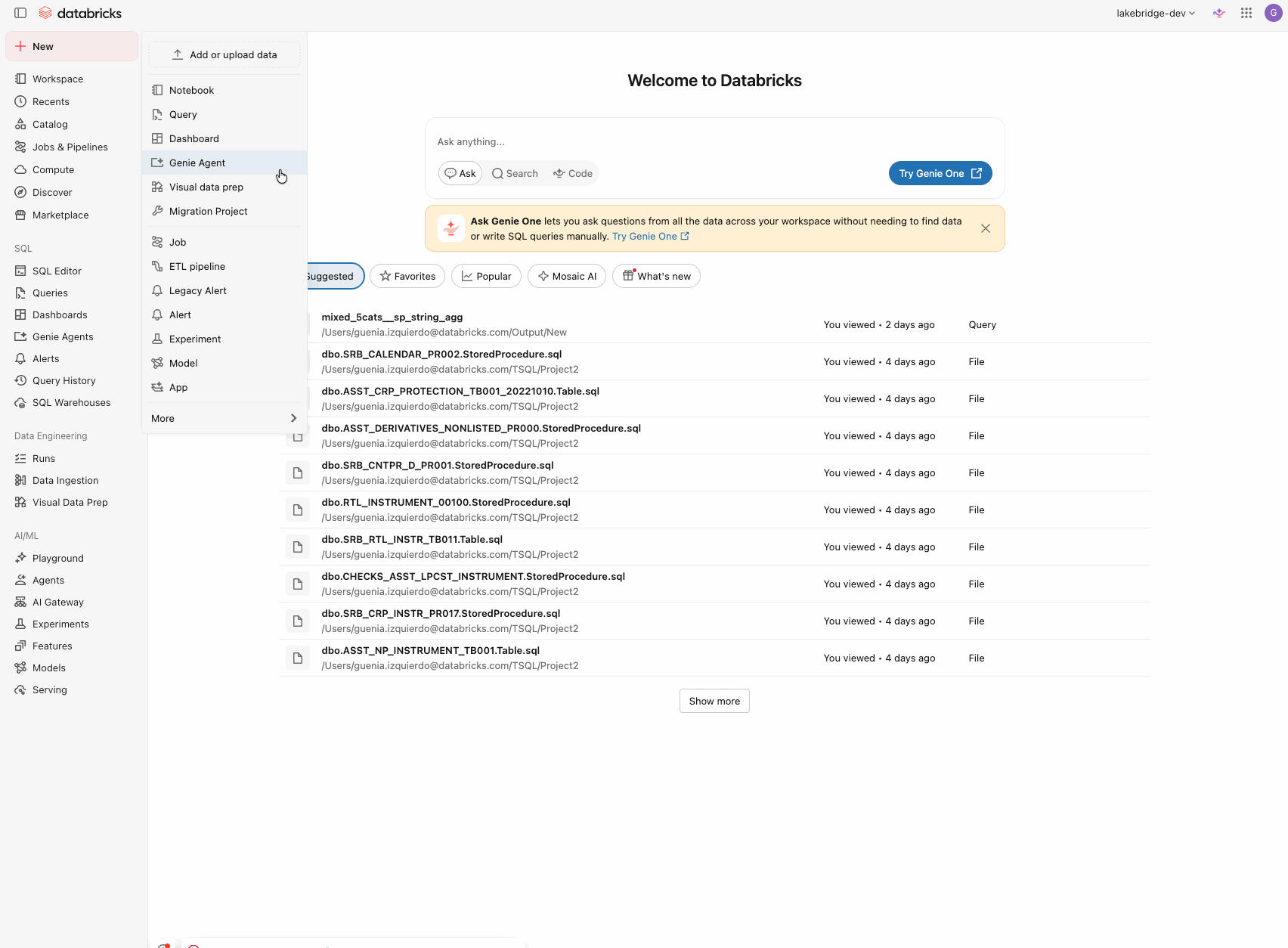Image resolution: width=1288 pixels, height=948 pixels.
Task: Click the Workspace icon in the sidebar
Action: point(20,79)
